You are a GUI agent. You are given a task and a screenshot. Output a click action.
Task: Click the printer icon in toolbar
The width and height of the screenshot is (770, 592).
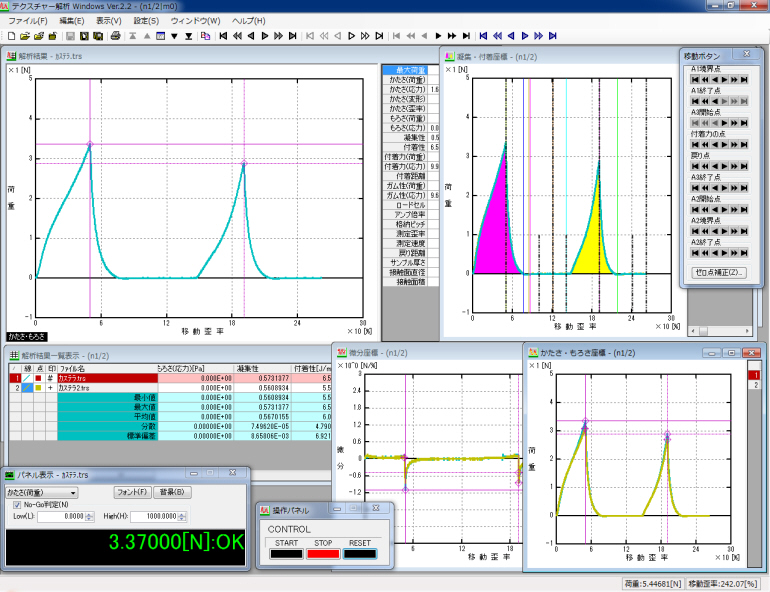(115, 36)
